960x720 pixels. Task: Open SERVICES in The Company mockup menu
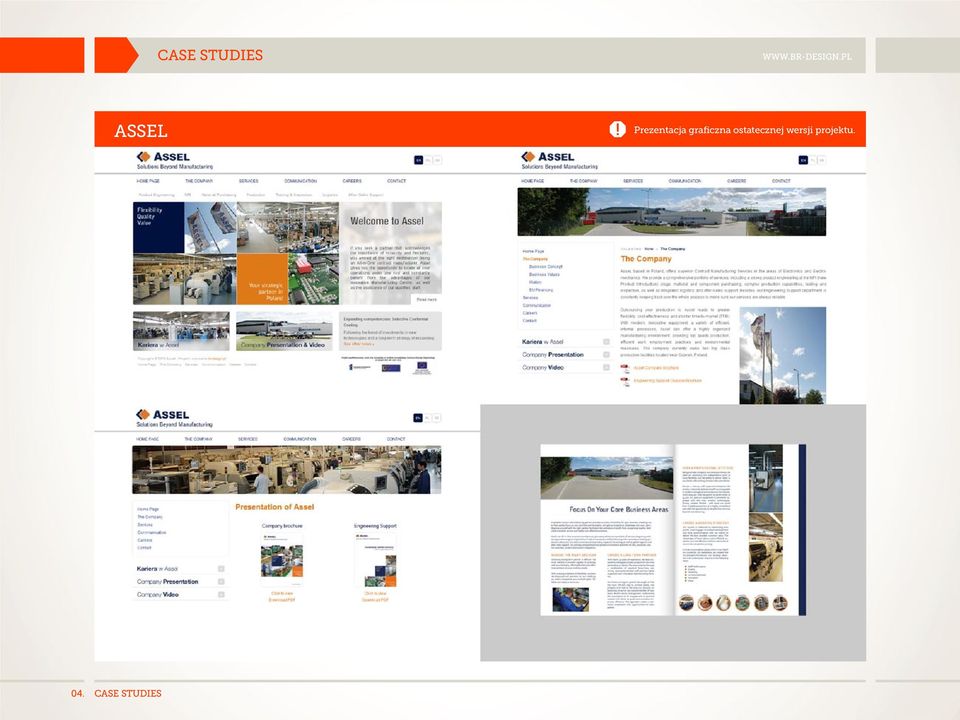pos(633,181)
